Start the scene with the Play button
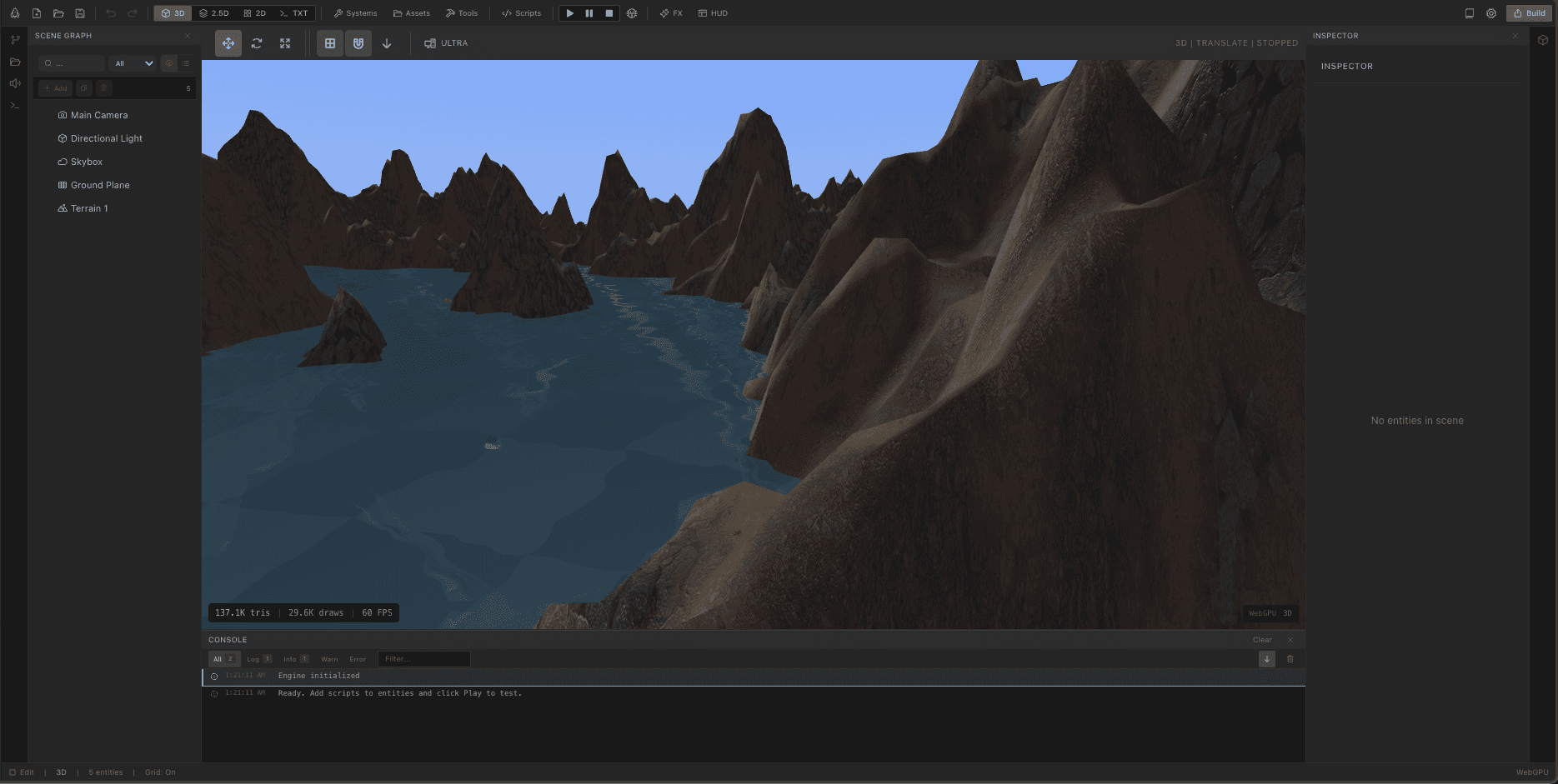The height and width of the screenshot is (784, 1558). click(x=570, y=13)
